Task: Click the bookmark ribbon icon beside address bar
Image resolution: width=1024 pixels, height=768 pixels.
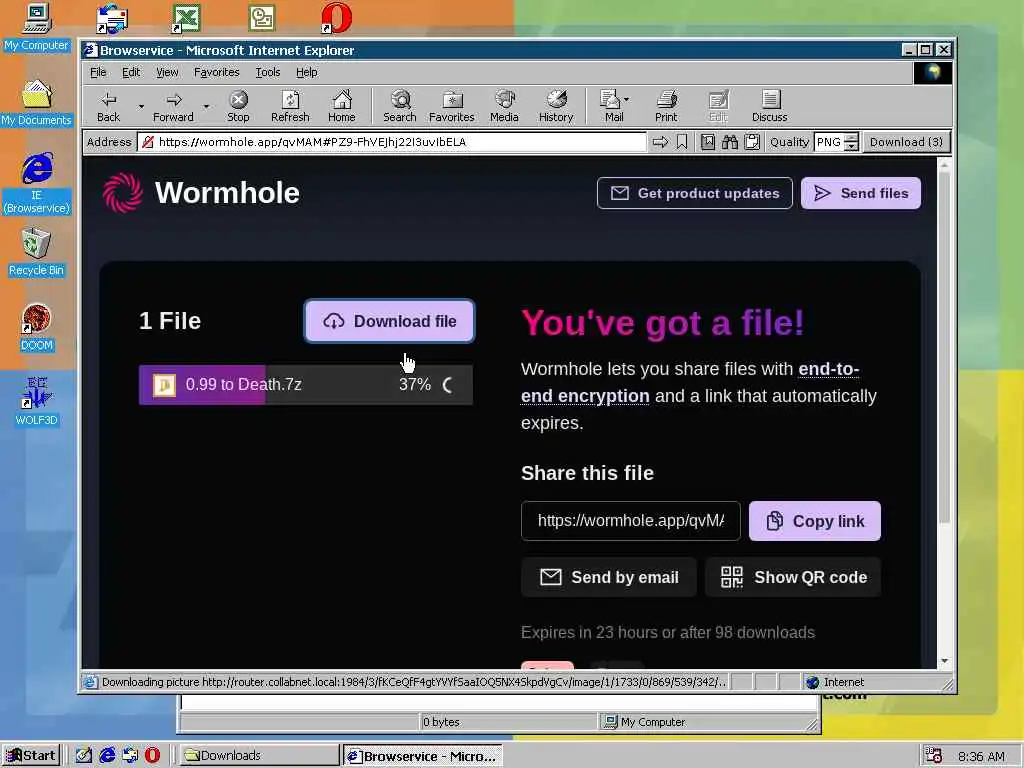Action: click(682, 142)
